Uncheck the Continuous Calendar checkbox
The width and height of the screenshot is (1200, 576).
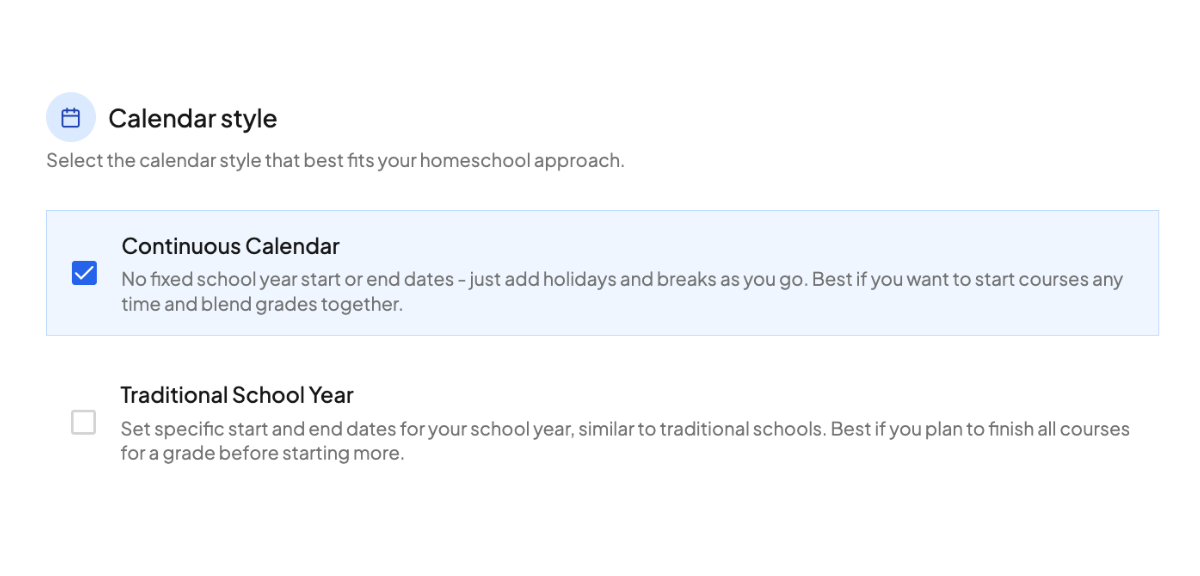84,273
